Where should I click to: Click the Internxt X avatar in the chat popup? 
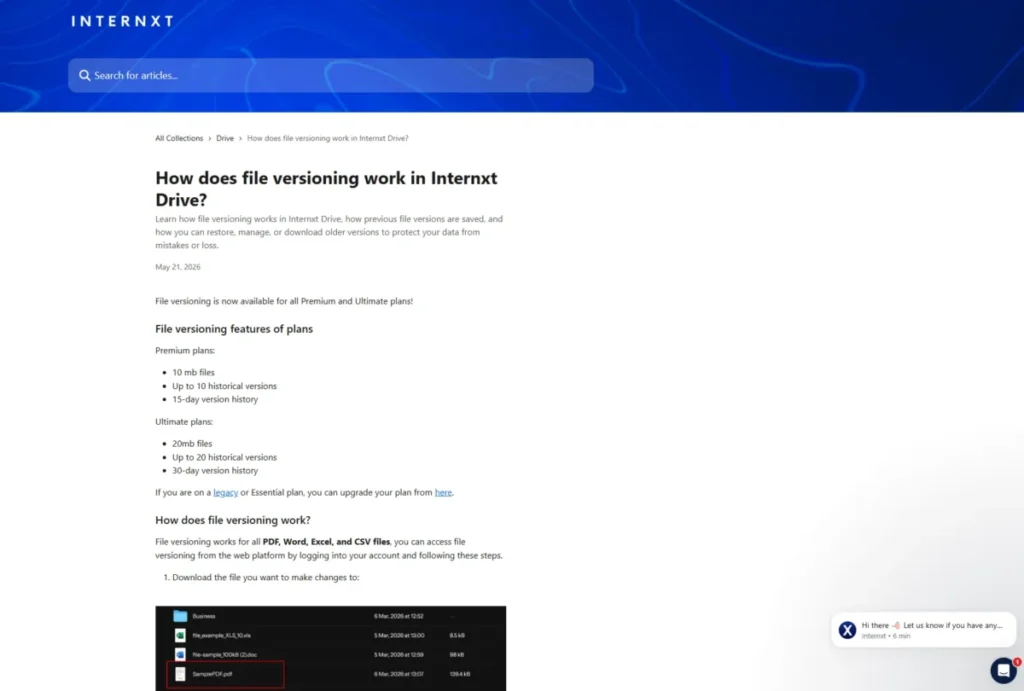[847, 630]
